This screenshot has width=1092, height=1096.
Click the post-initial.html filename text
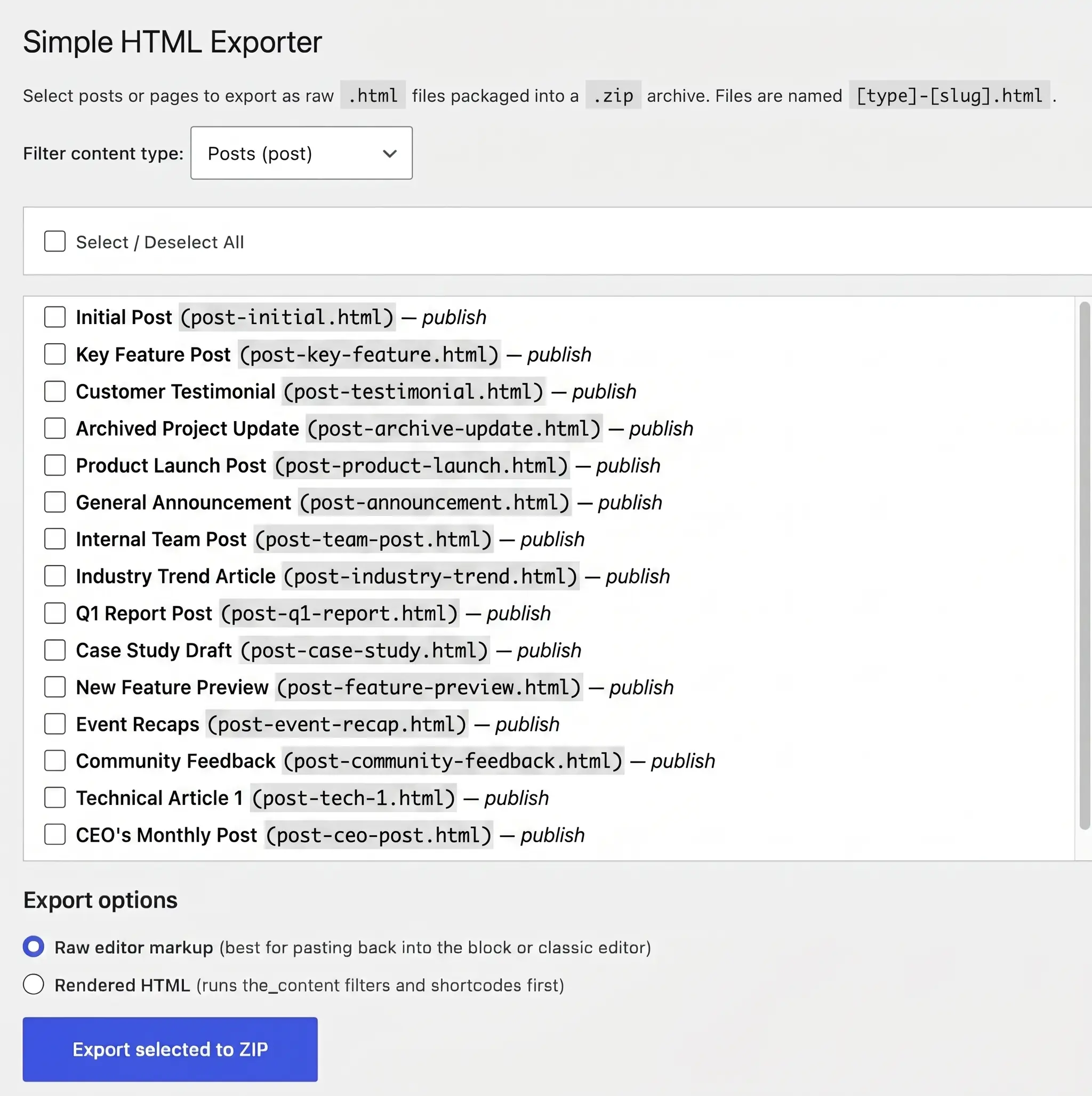[287, 317]
